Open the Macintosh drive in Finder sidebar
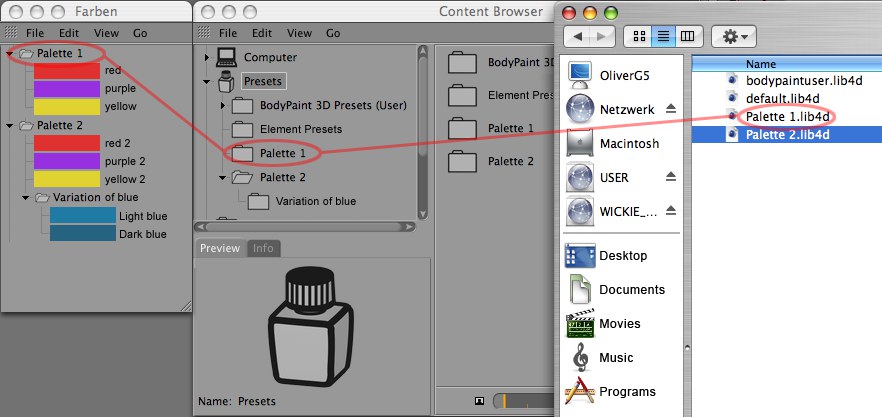The image size is (882, 417). 580,143
